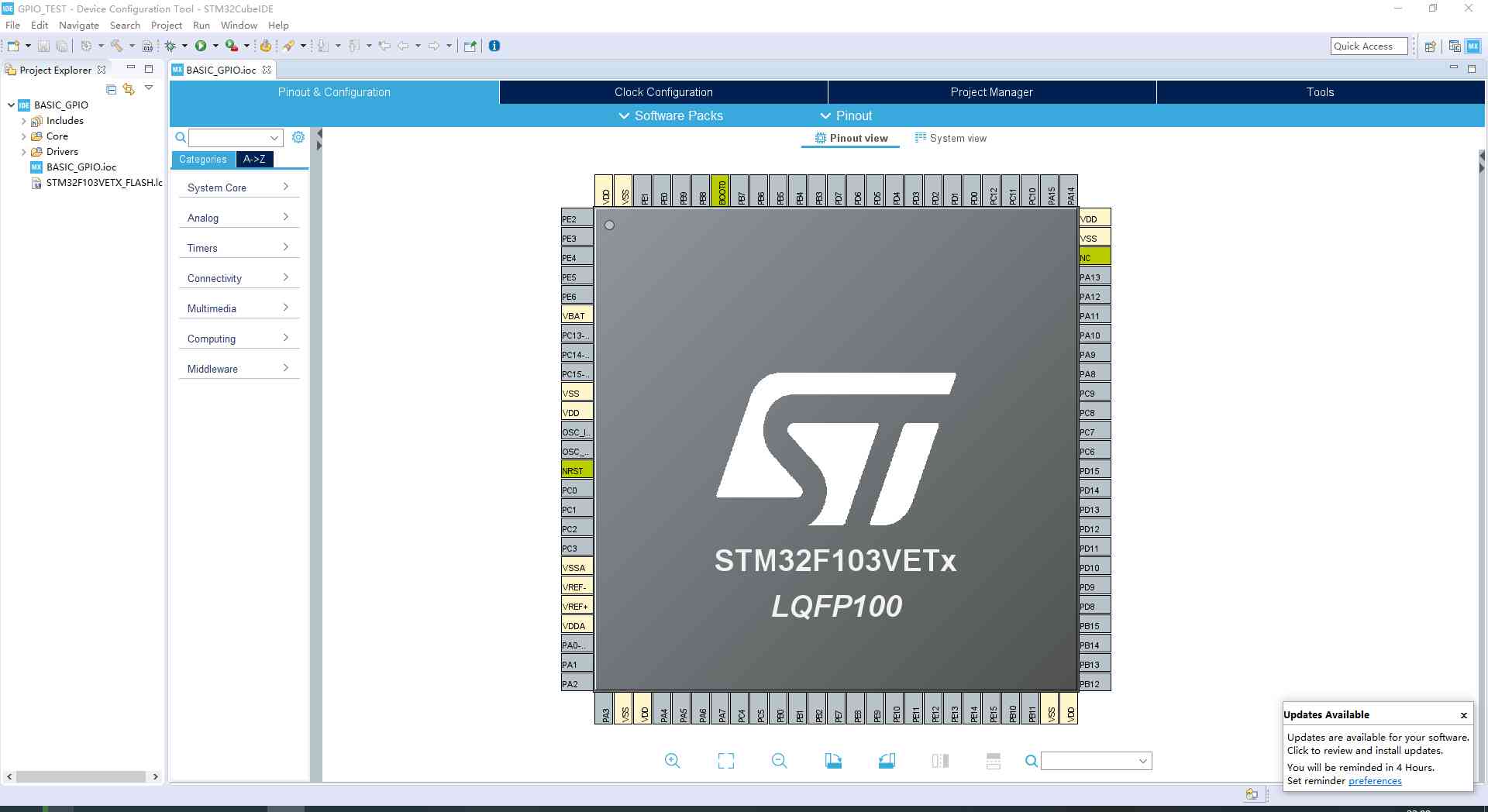
Task: Expand the Connectivity category
Action: click(239, 278)
